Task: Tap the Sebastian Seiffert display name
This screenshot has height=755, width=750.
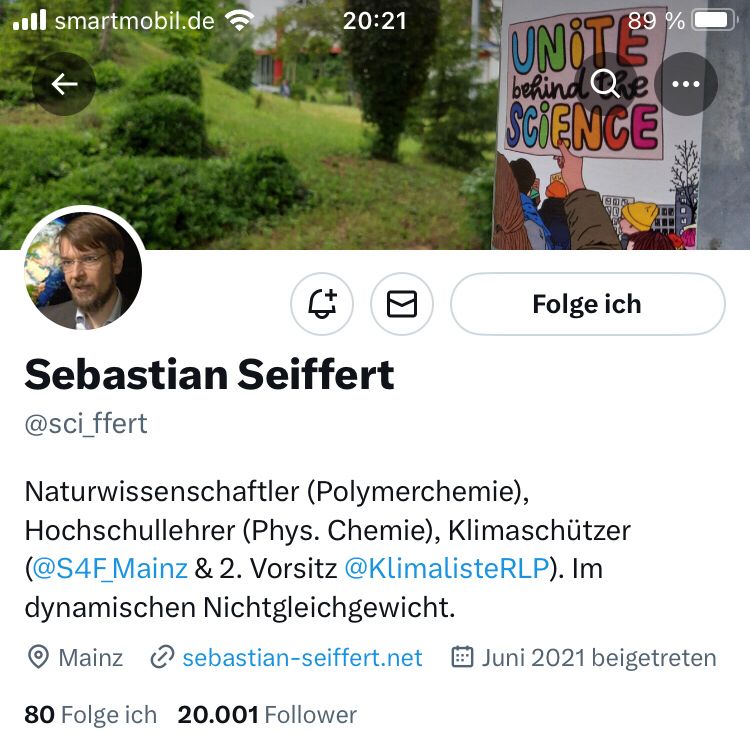Action: point(209,375)
